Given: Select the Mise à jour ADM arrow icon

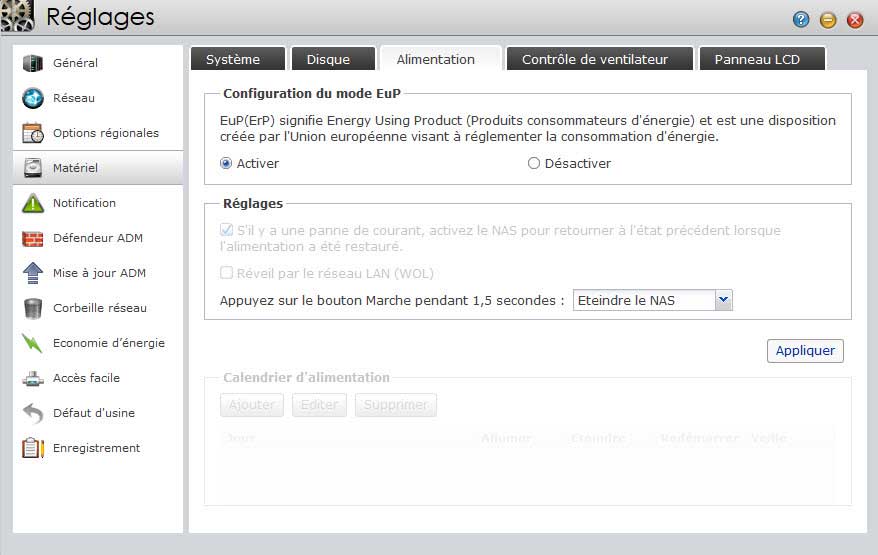Looking at the screenshot, I should (x=33, y=273).
